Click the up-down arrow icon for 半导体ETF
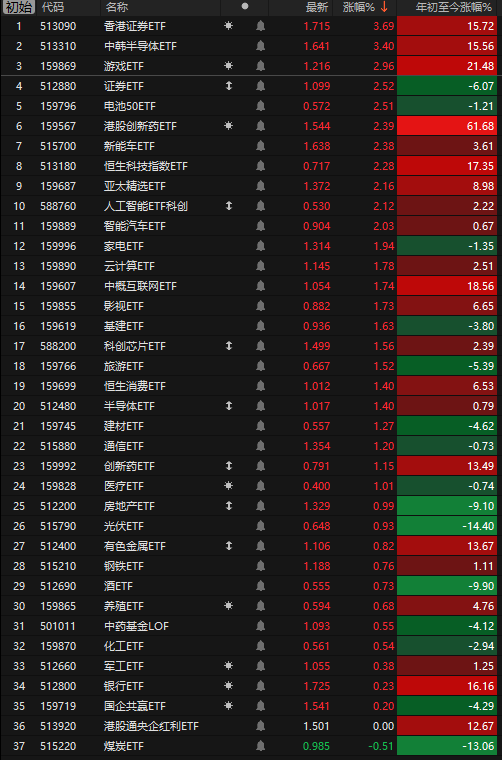 point(229,406)
